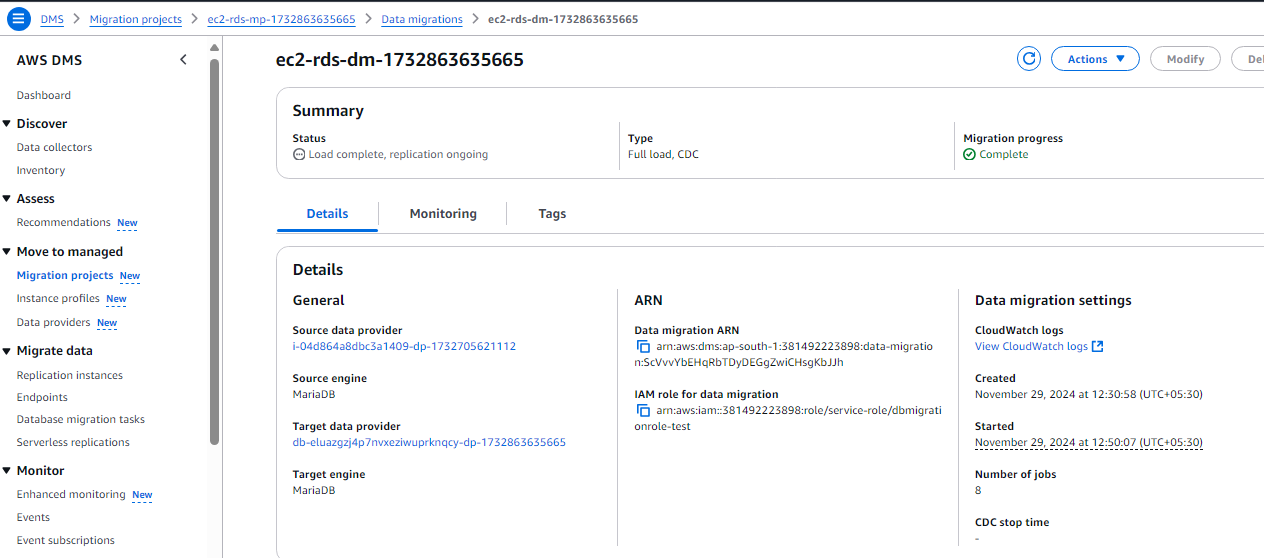
Task: Open Endpoints in sidebar
Action: (42, 397)
